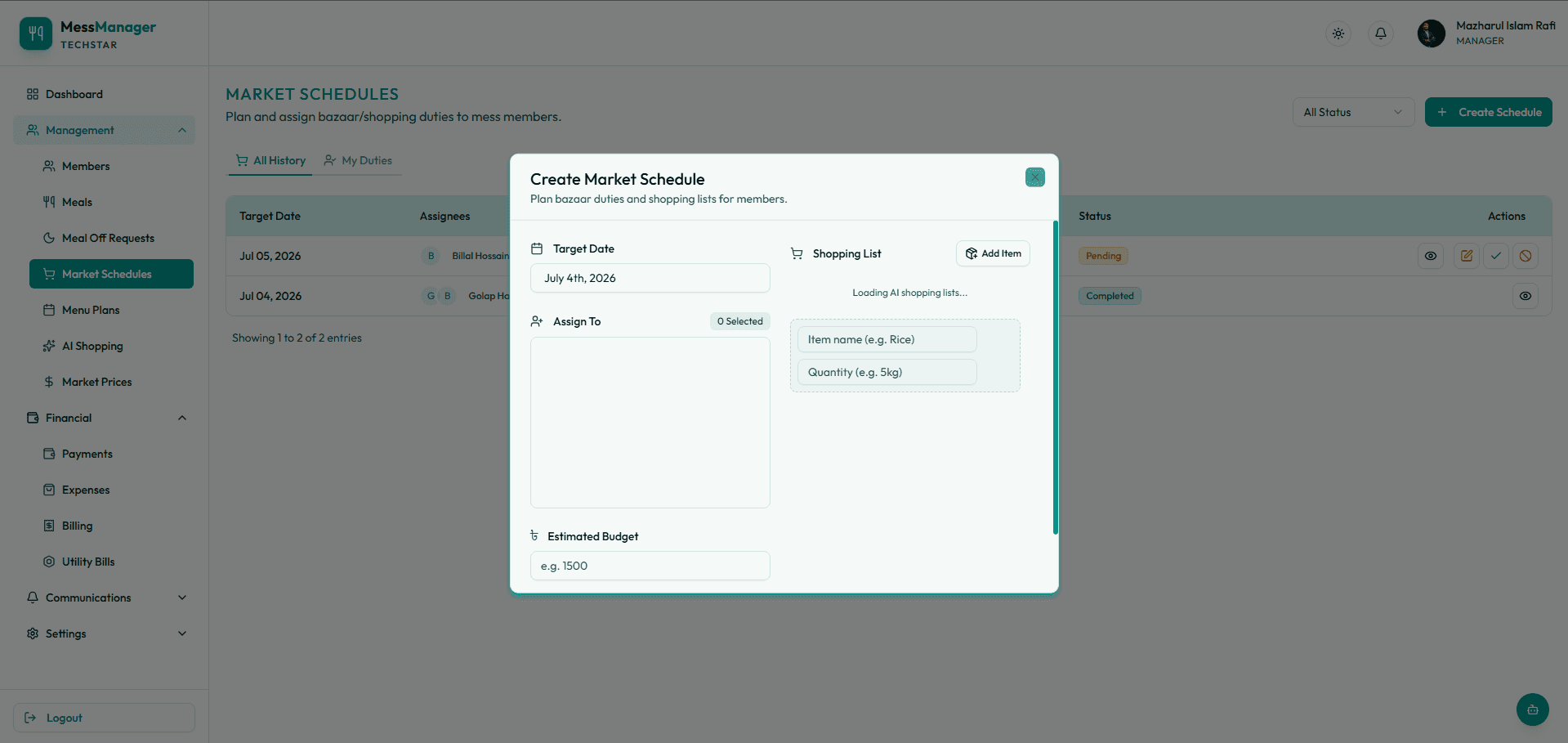Collapse the Management sidebar section

[104, 130]
